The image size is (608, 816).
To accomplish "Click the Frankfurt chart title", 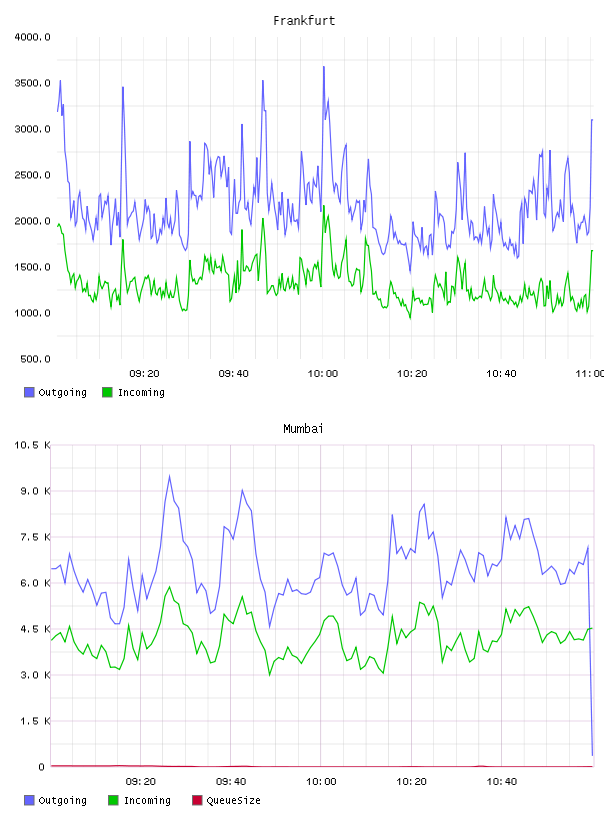I will click(x=304, y=21).
